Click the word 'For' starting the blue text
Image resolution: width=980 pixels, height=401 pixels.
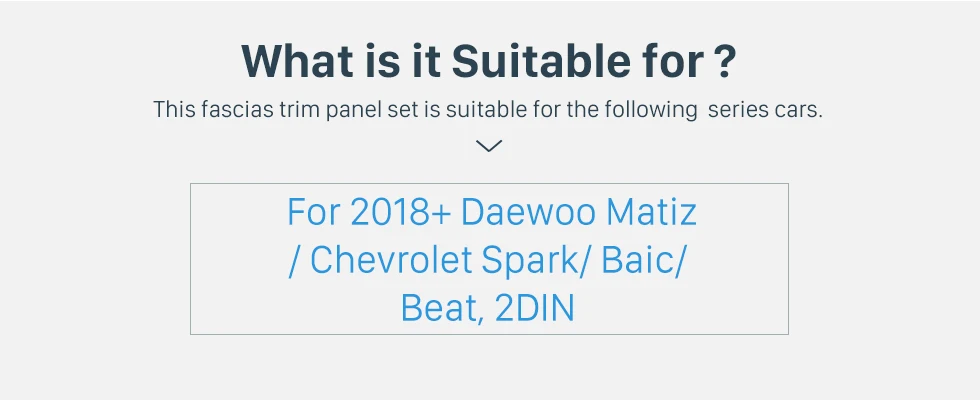tap(312, 212)
